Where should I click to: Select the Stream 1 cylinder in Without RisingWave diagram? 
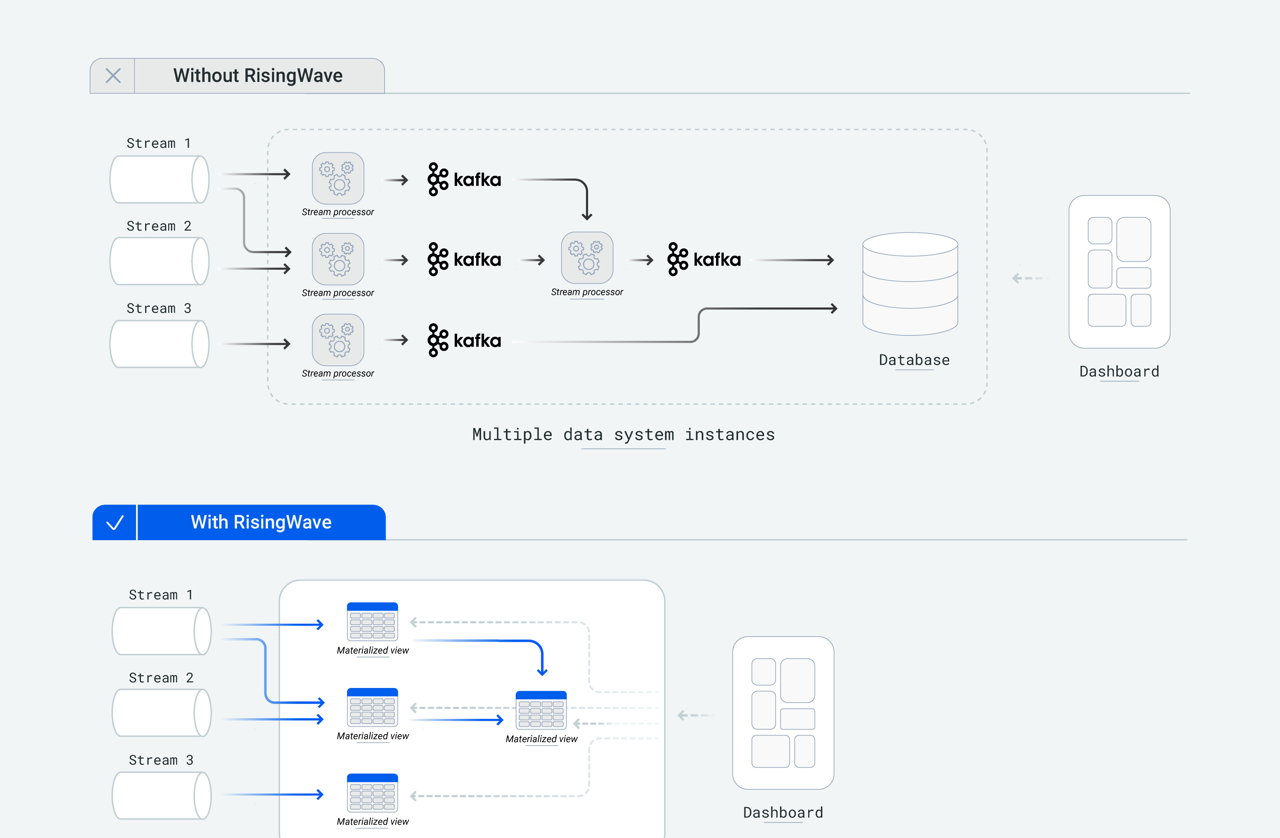160,179
